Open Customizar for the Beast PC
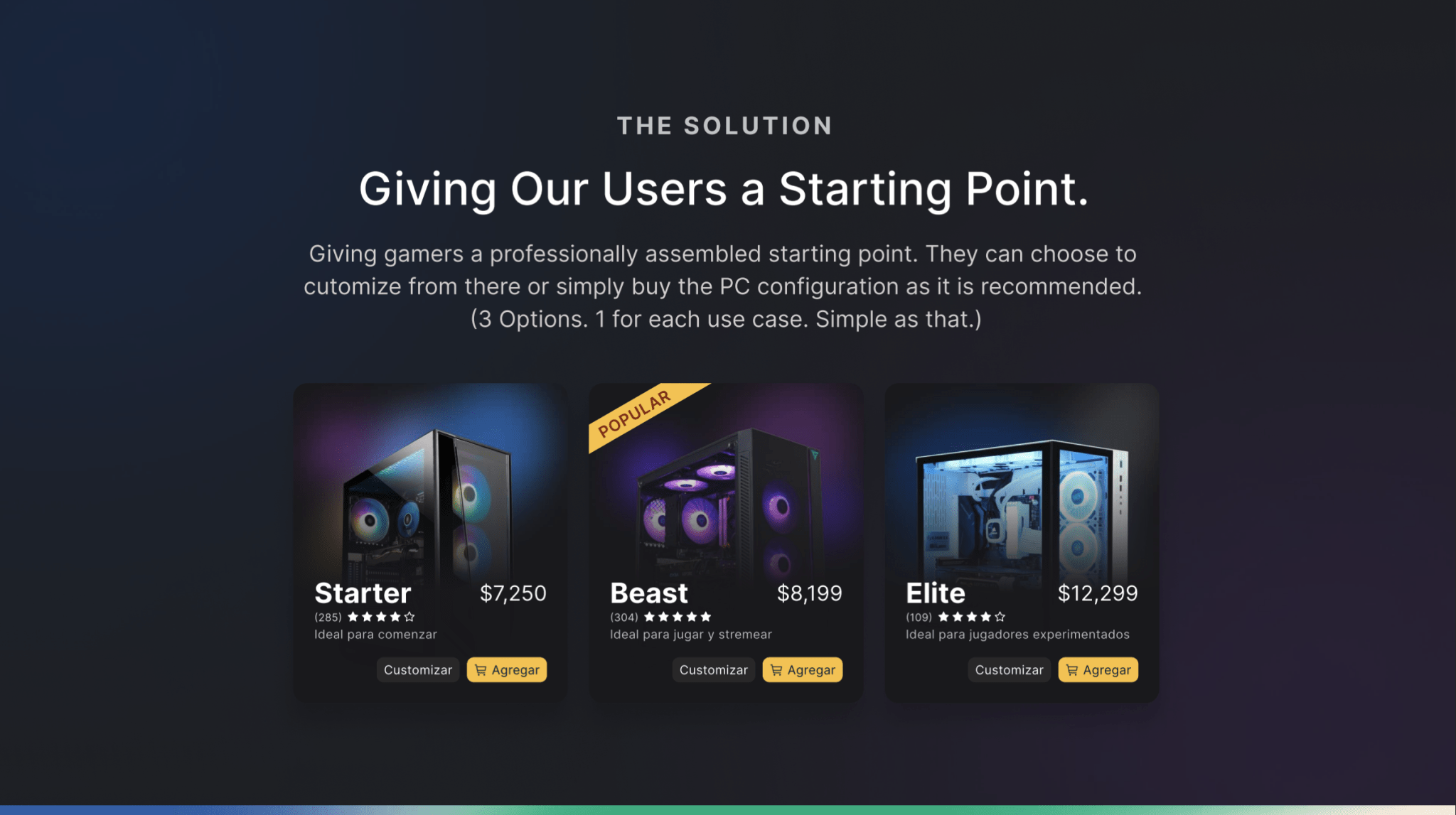1456x815 pixels. [714, 670]
